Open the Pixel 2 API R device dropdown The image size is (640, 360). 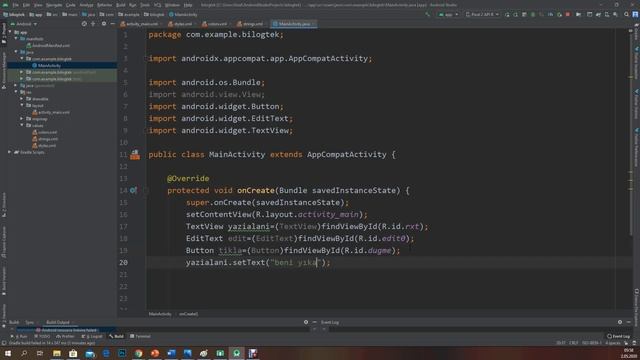482,14
